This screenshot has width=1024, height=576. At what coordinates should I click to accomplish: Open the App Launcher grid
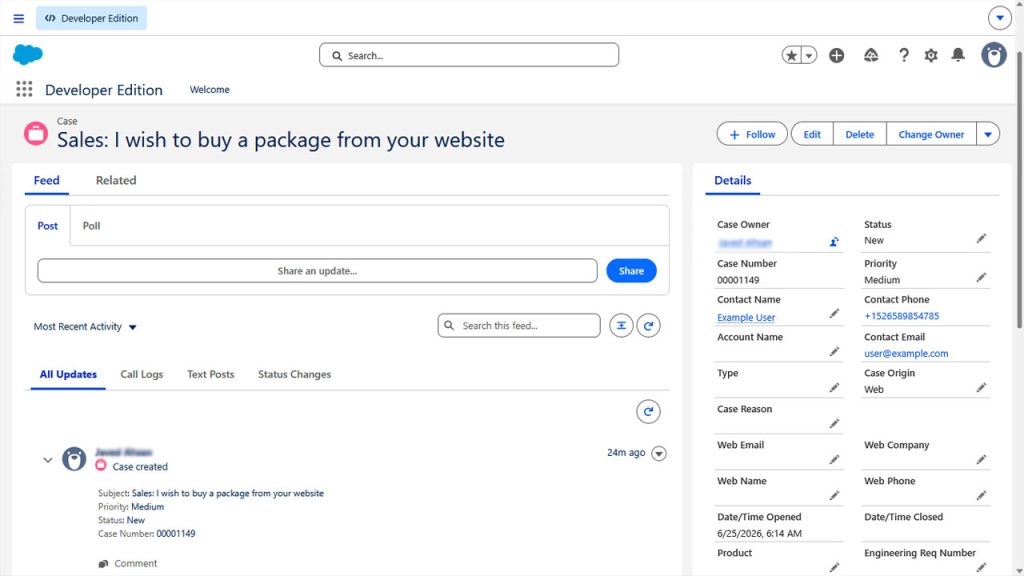coord(24,89)
